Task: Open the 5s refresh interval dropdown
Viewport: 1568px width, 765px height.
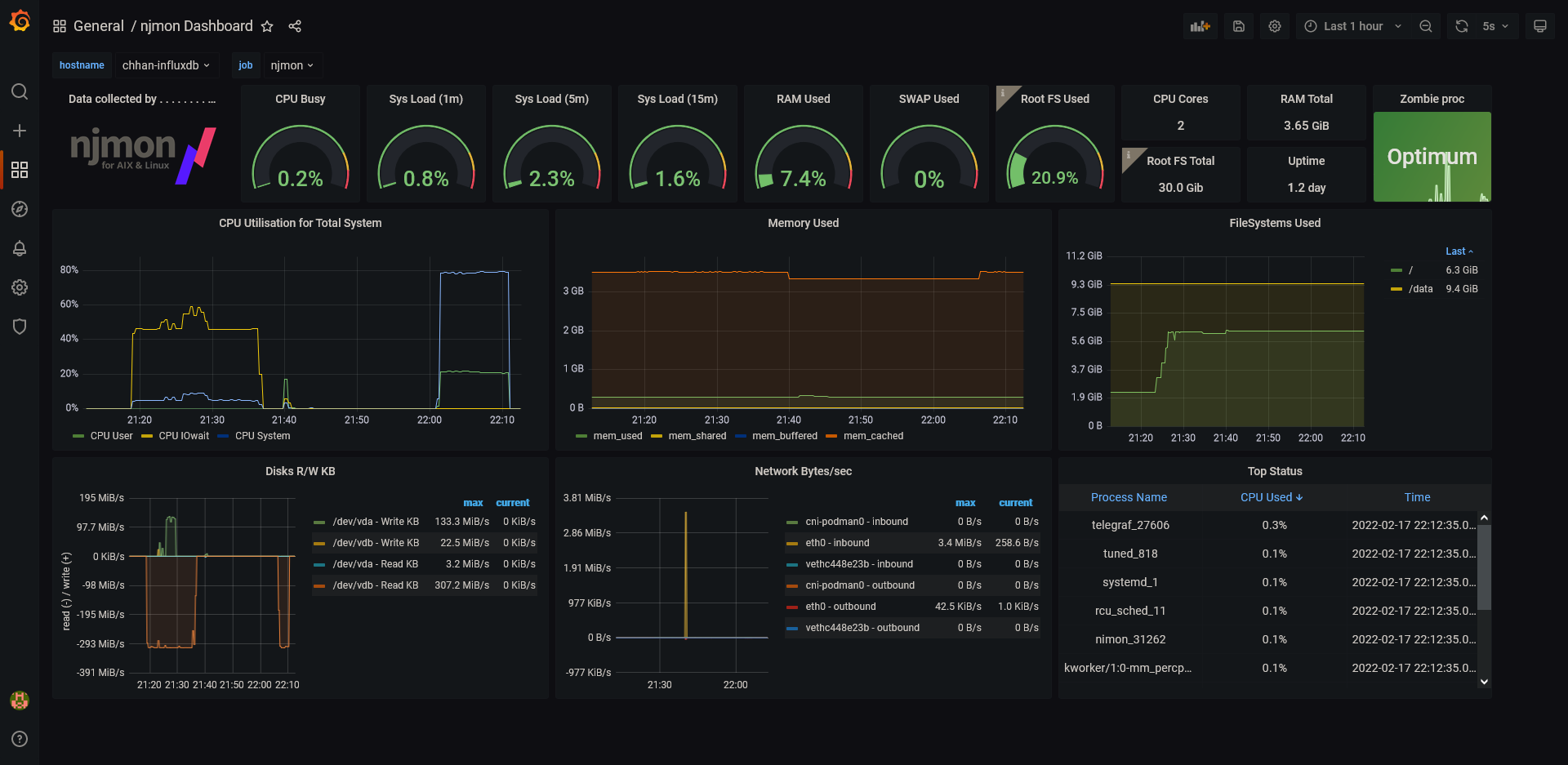Action: 1495,26
